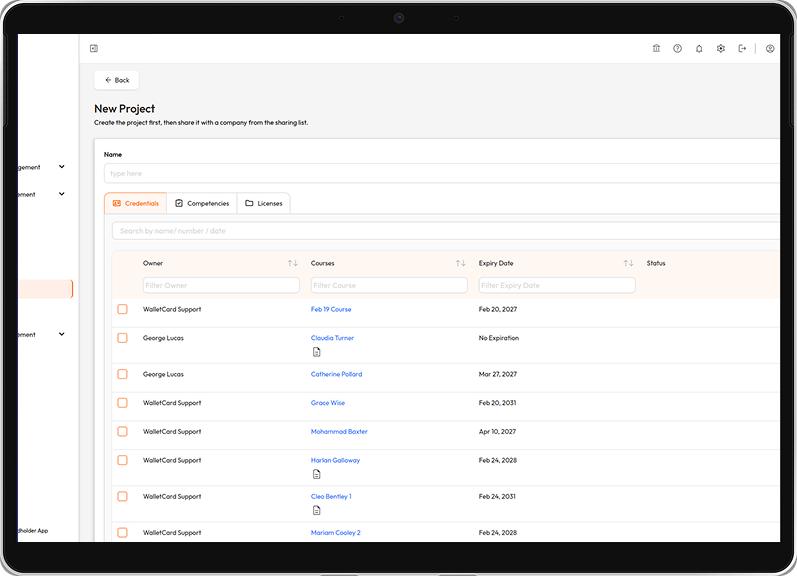Screen dimensions: 797x576
Task: Check the Mohammad Baxter row checkbox
Action: 122,432
